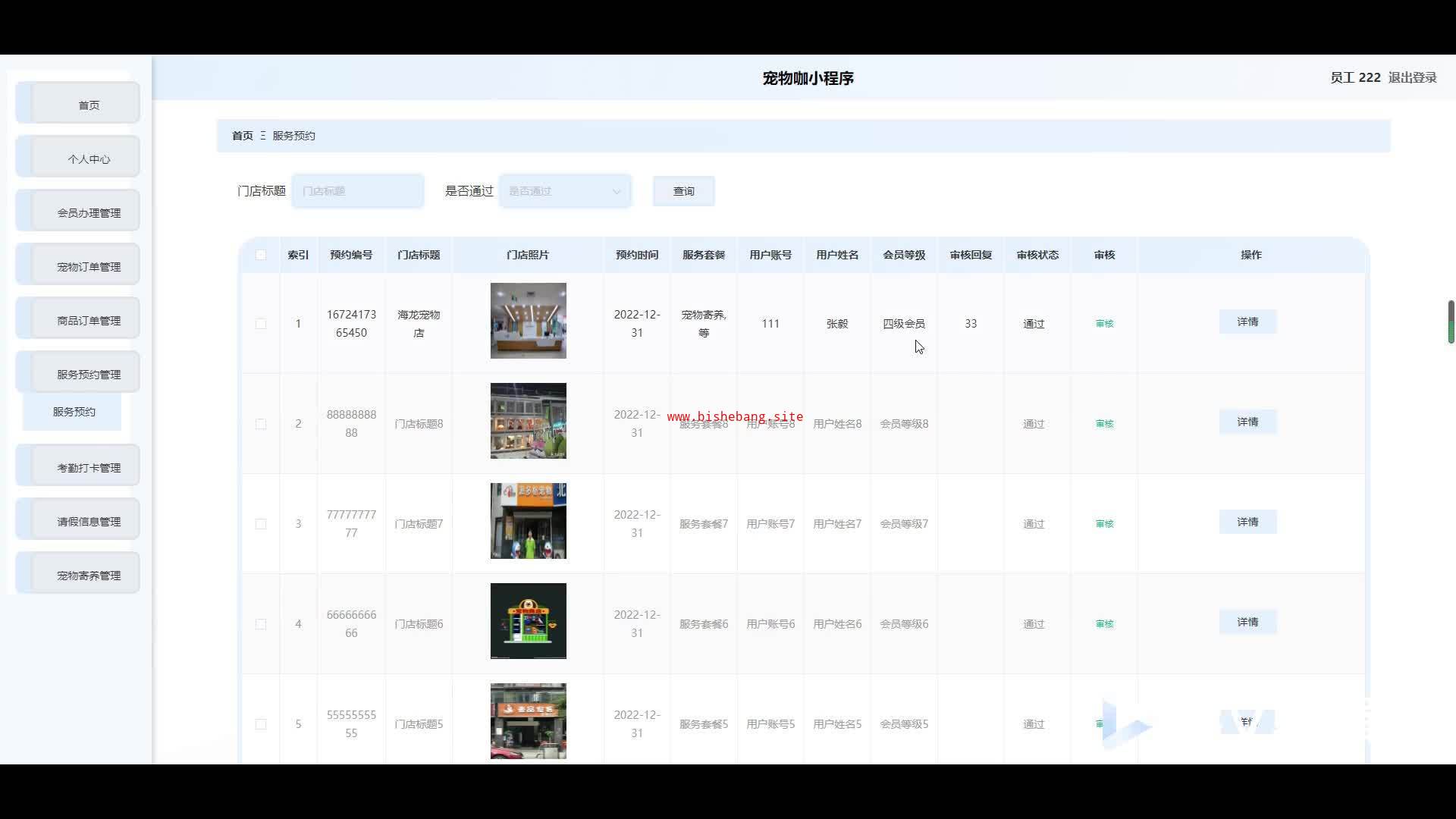This screenshot has height=819, width=1456.
Task: Click the 审核 link in row 1
Action: [1104, 324]
